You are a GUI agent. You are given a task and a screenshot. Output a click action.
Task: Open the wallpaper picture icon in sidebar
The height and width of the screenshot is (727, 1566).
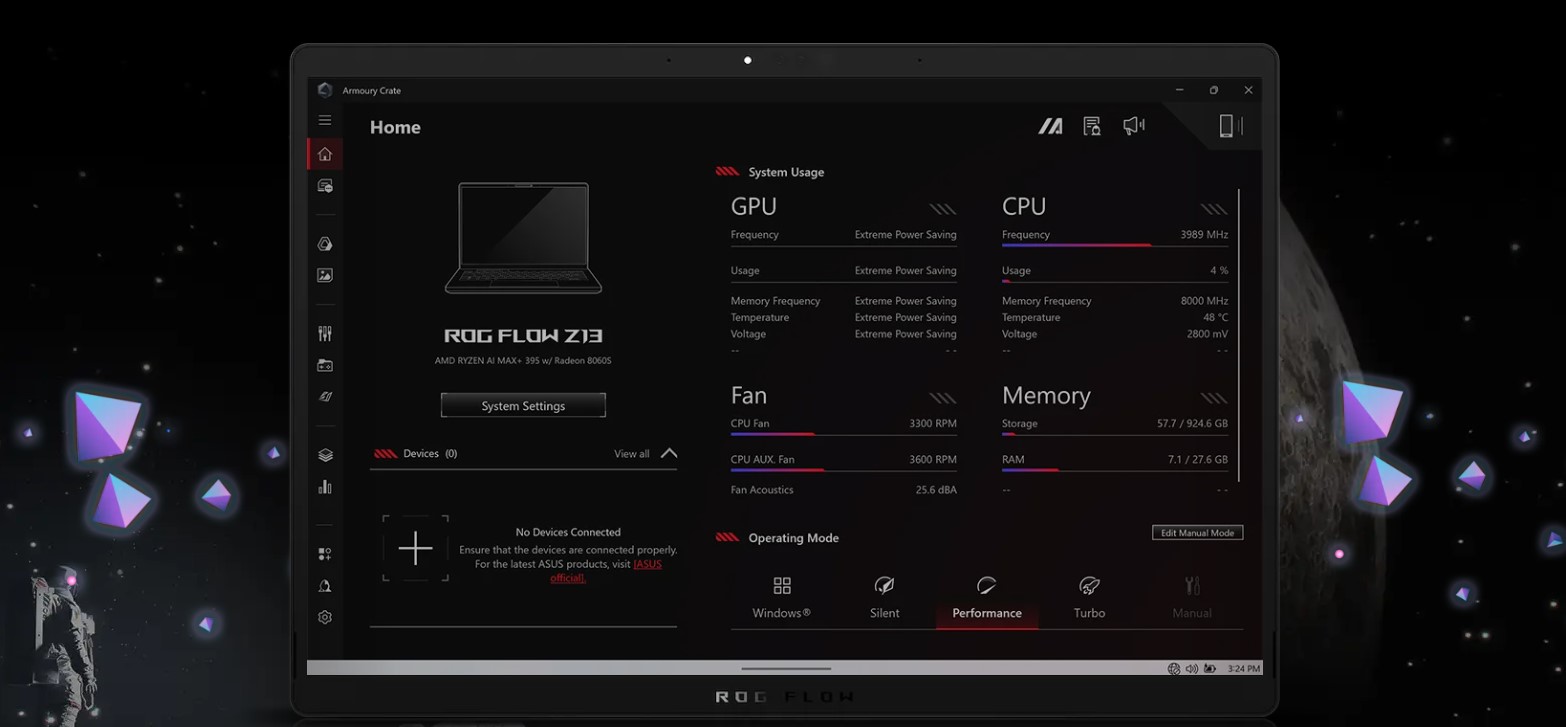[324, 275]
